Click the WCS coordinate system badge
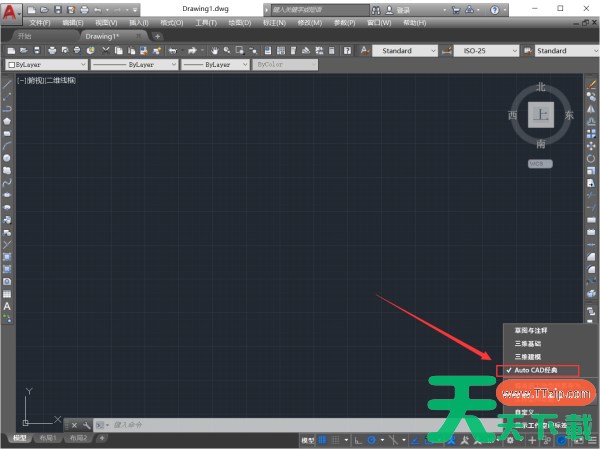The height and width of the screenshot is (449, 600). (x=540, y=164)
